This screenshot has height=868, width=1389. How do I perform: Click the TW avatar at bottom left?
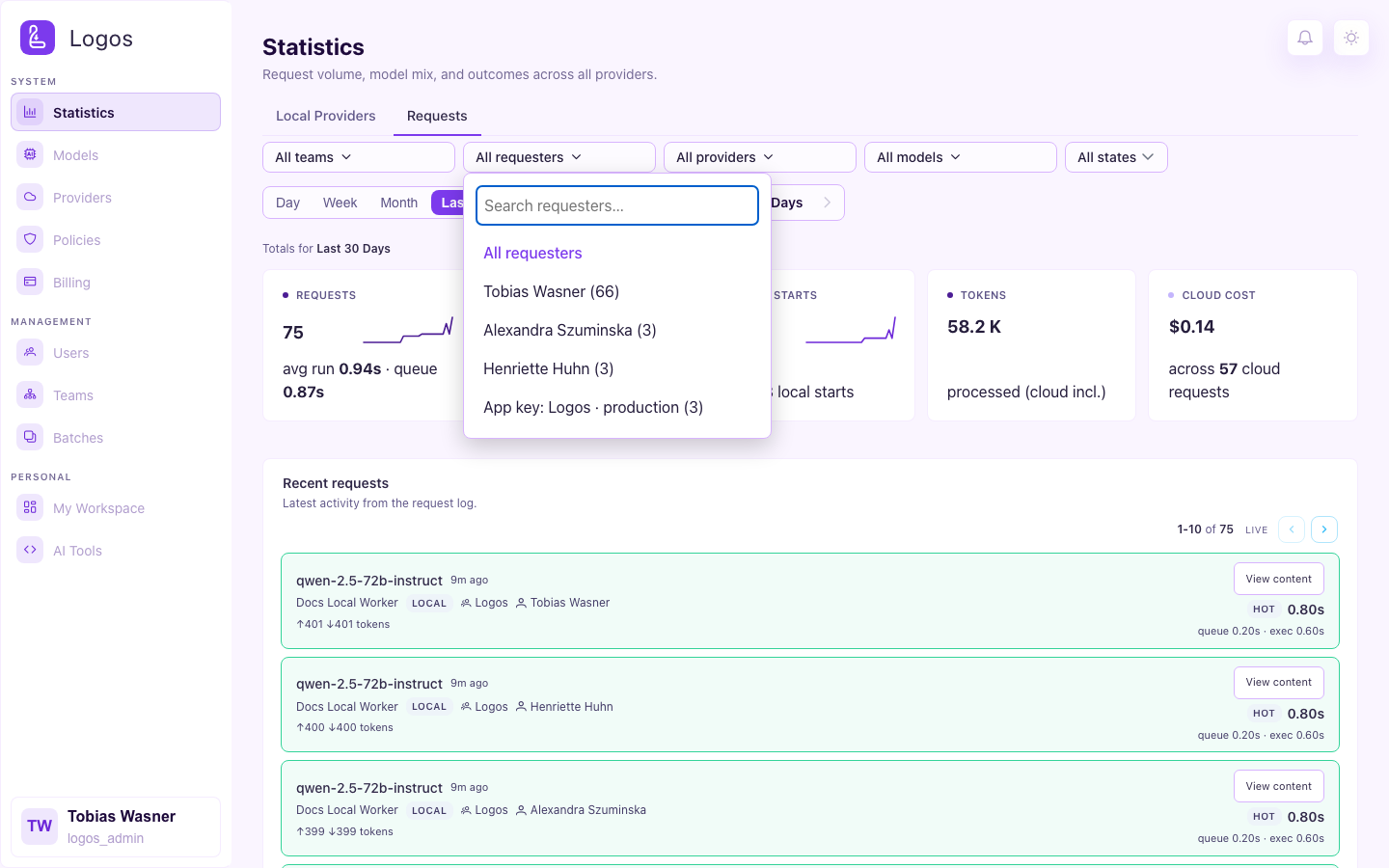(x=40, y=827)
